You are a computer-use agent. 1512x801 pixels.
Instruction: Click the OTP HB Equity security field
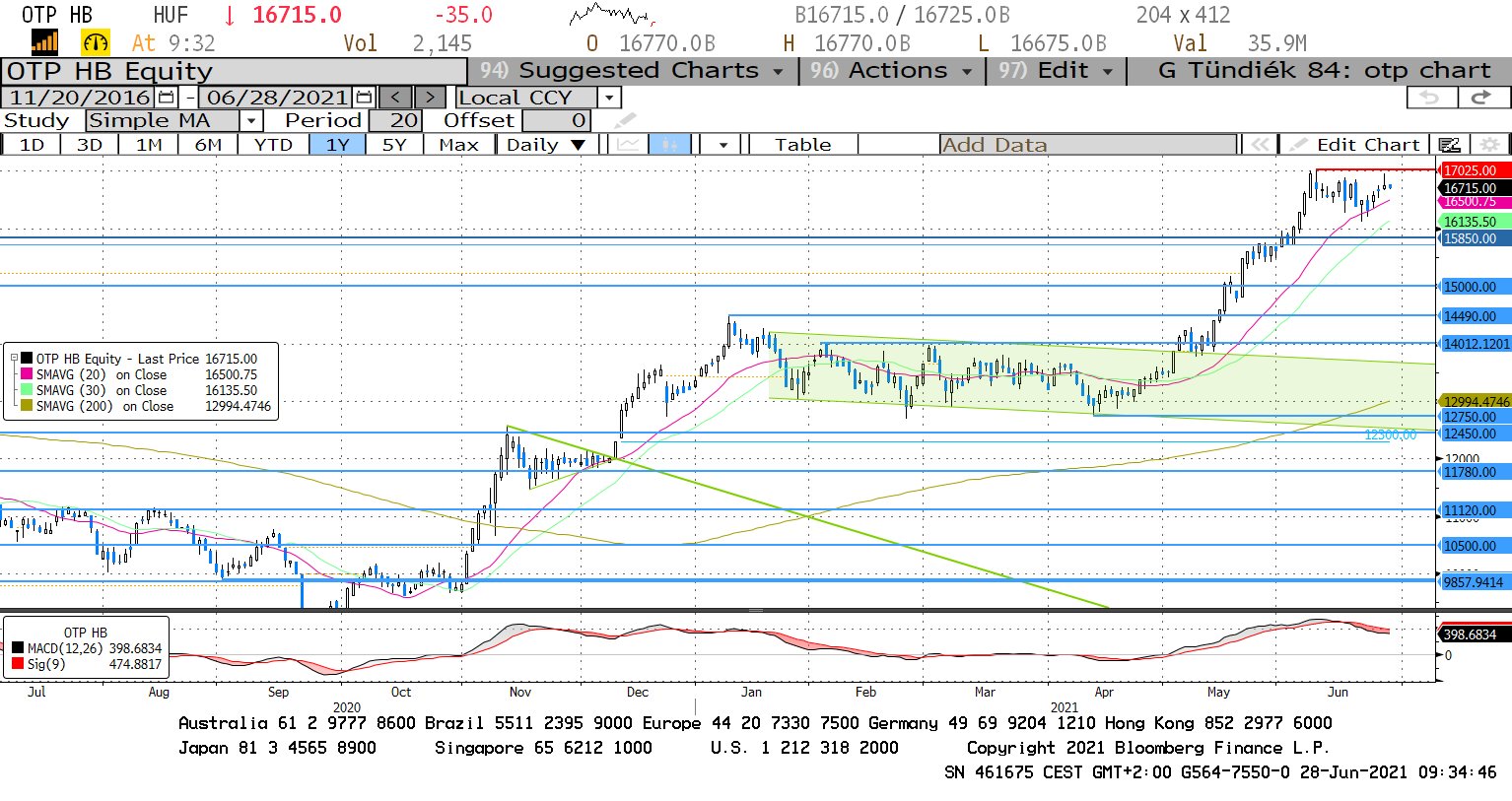click(x=234, y=72)
